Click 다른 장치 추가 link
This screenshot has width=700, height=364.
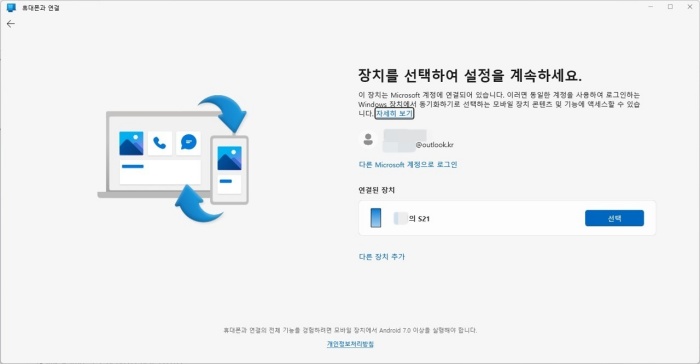tap(382, 256)
